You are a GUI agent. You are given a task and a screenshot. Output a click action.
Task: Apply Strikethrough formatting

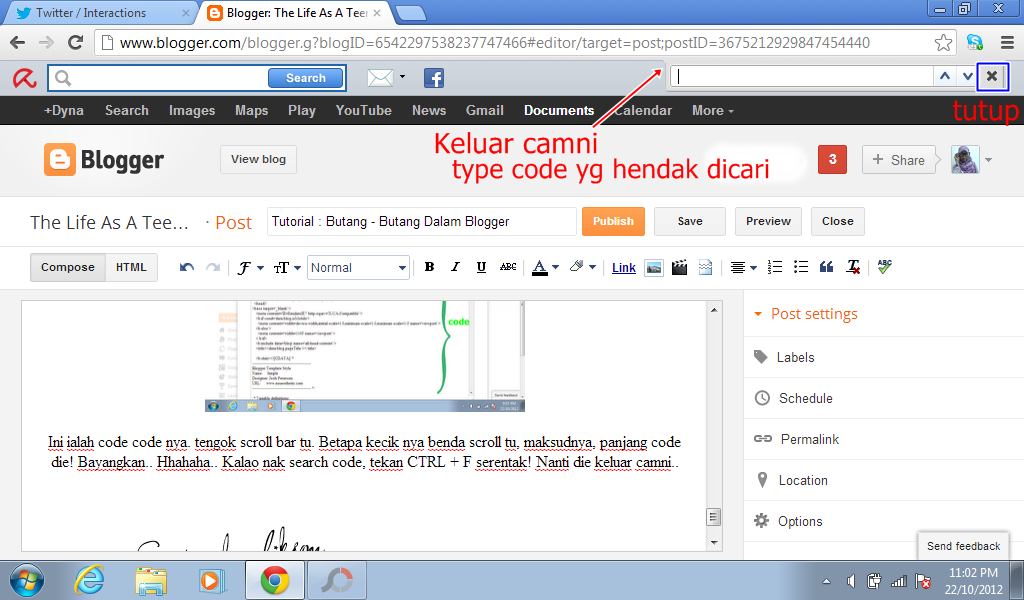[x=507, y=267]
